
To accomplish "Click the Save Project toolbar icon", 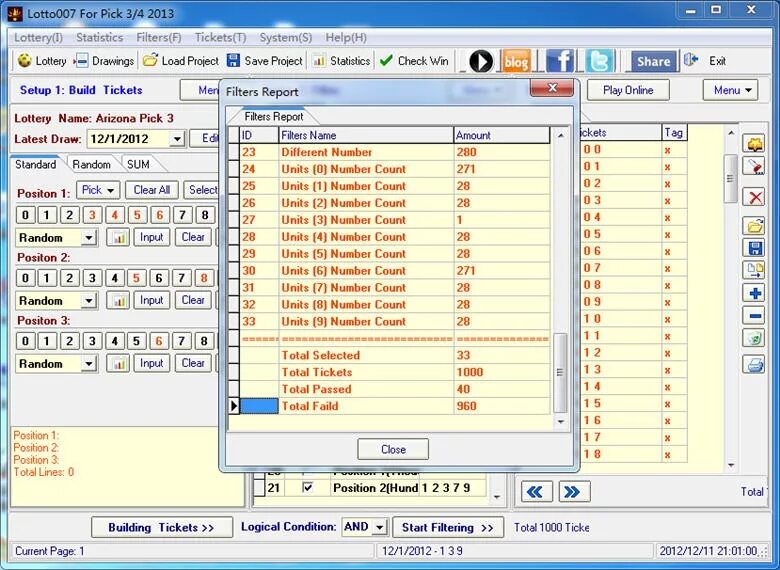I will (x=233, y=60).
